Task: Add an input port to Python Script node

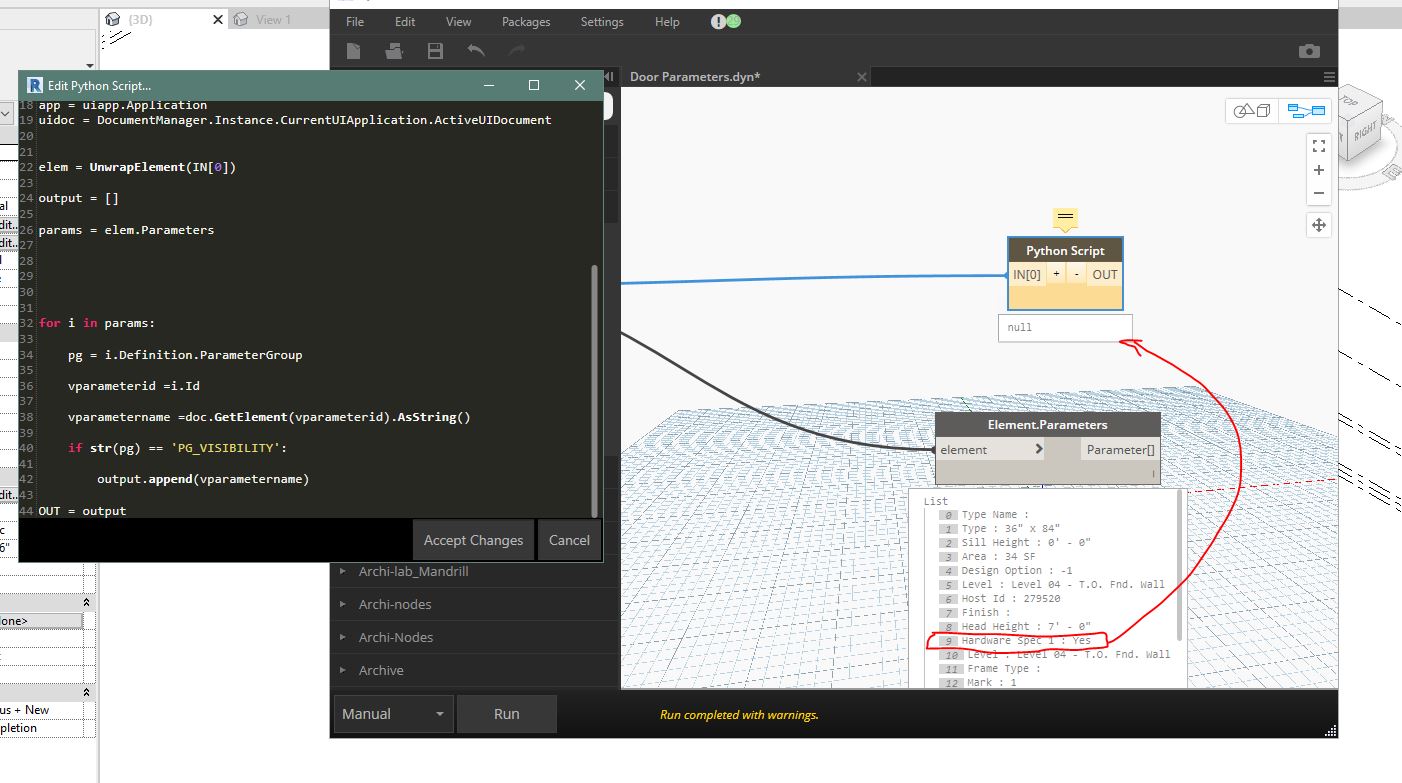Action: [1056, 274]
